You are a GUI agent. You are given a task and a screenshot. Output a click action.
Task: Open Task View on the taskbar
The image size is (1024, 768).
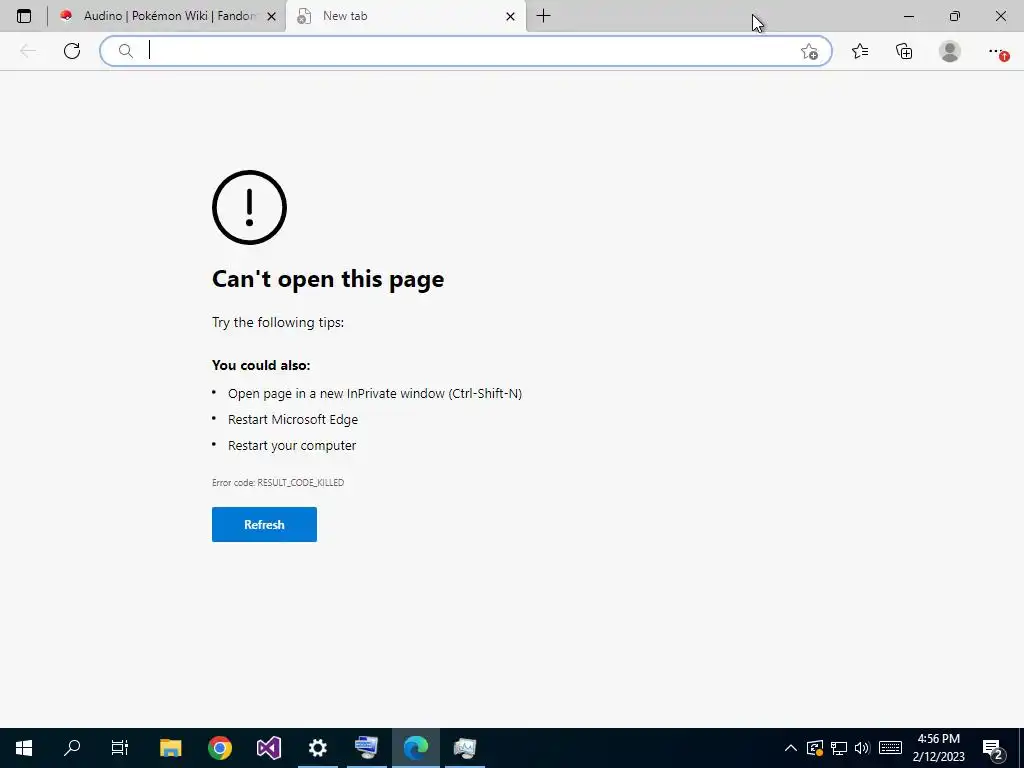(120, 748)
